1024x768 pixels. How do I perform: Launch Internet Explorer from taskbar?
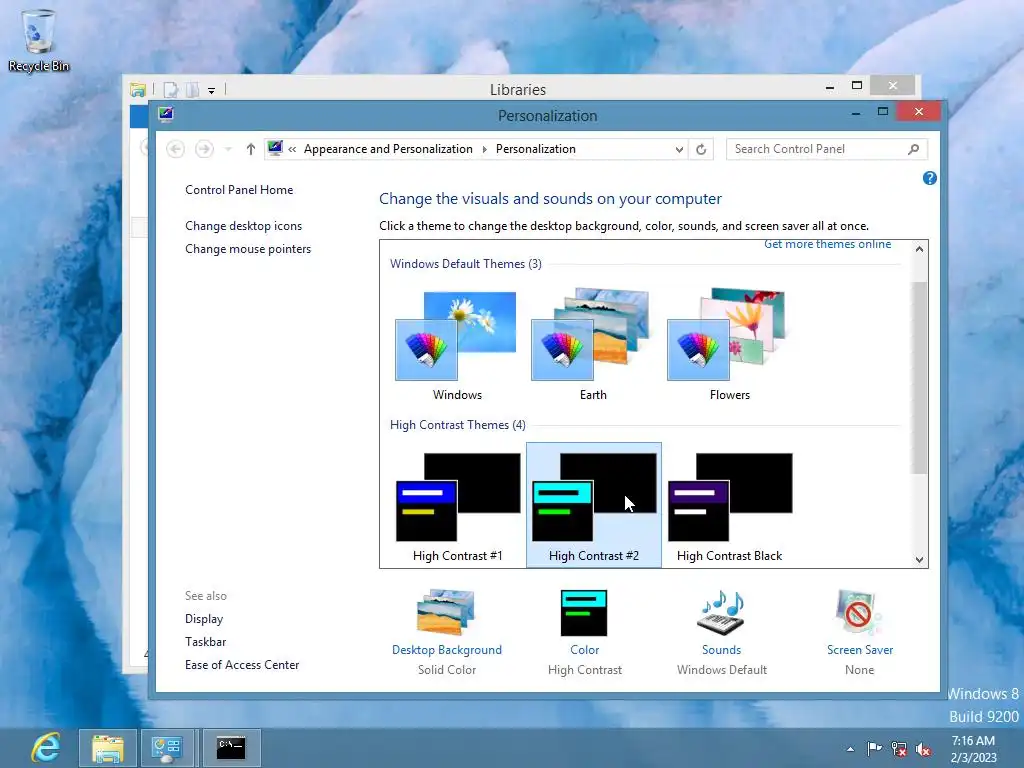46,748
